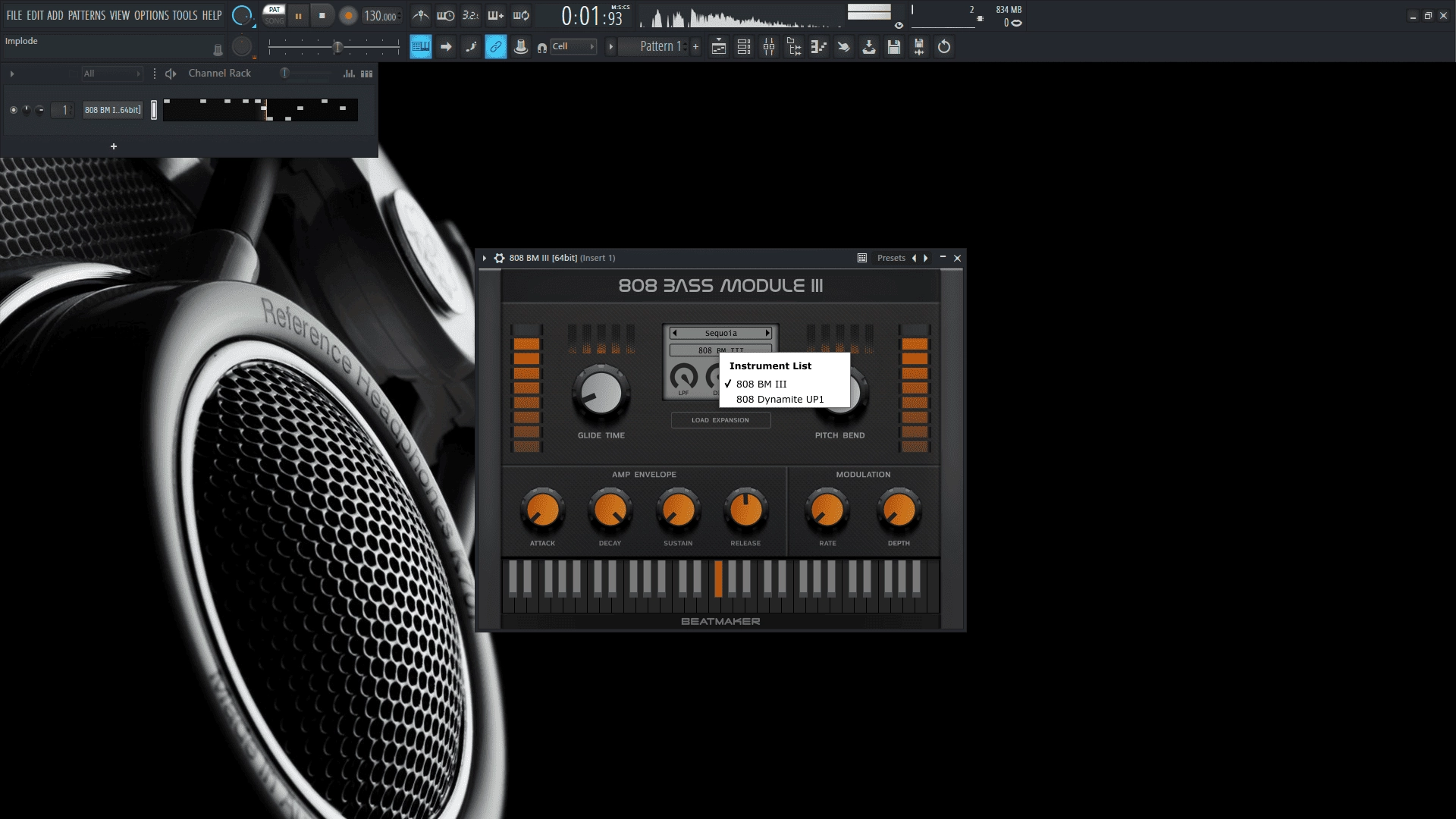Toggle the channel select LED next to 808 BM
1456x819 pixels.
tap(154, 110)
